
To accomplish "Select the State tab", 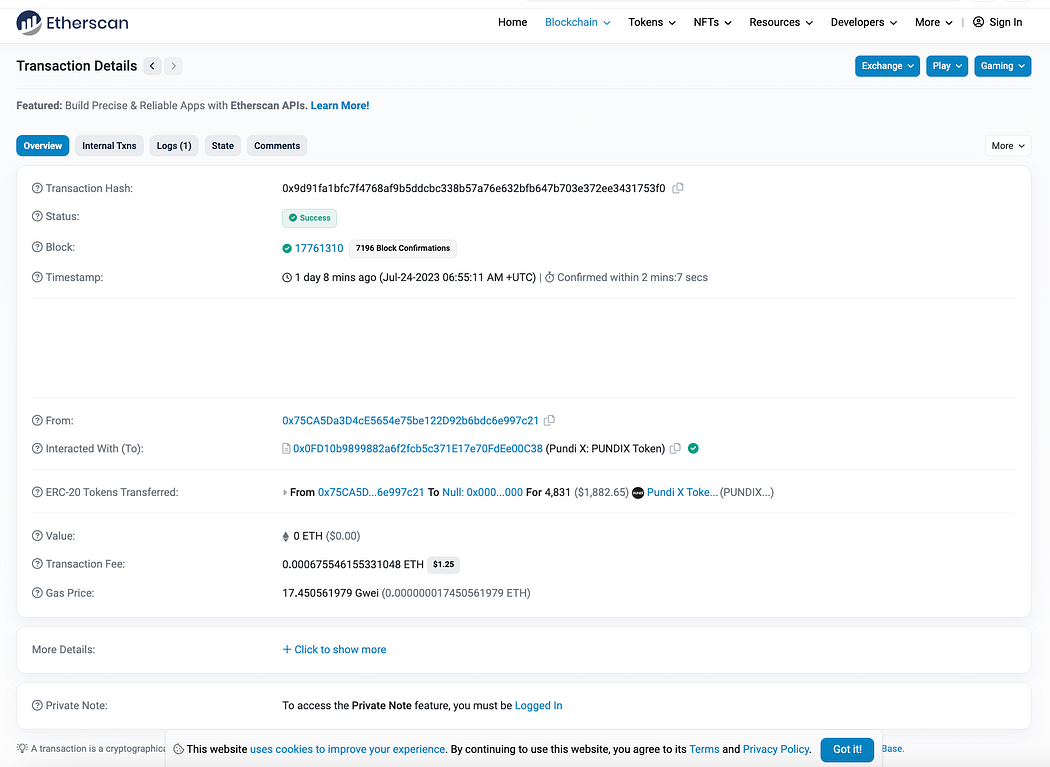I will pos(223,146).
